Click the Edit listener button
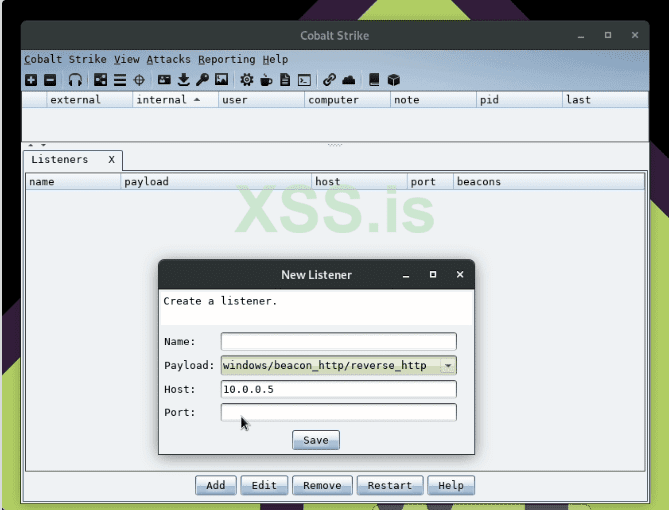 click(x=264, y=486)
